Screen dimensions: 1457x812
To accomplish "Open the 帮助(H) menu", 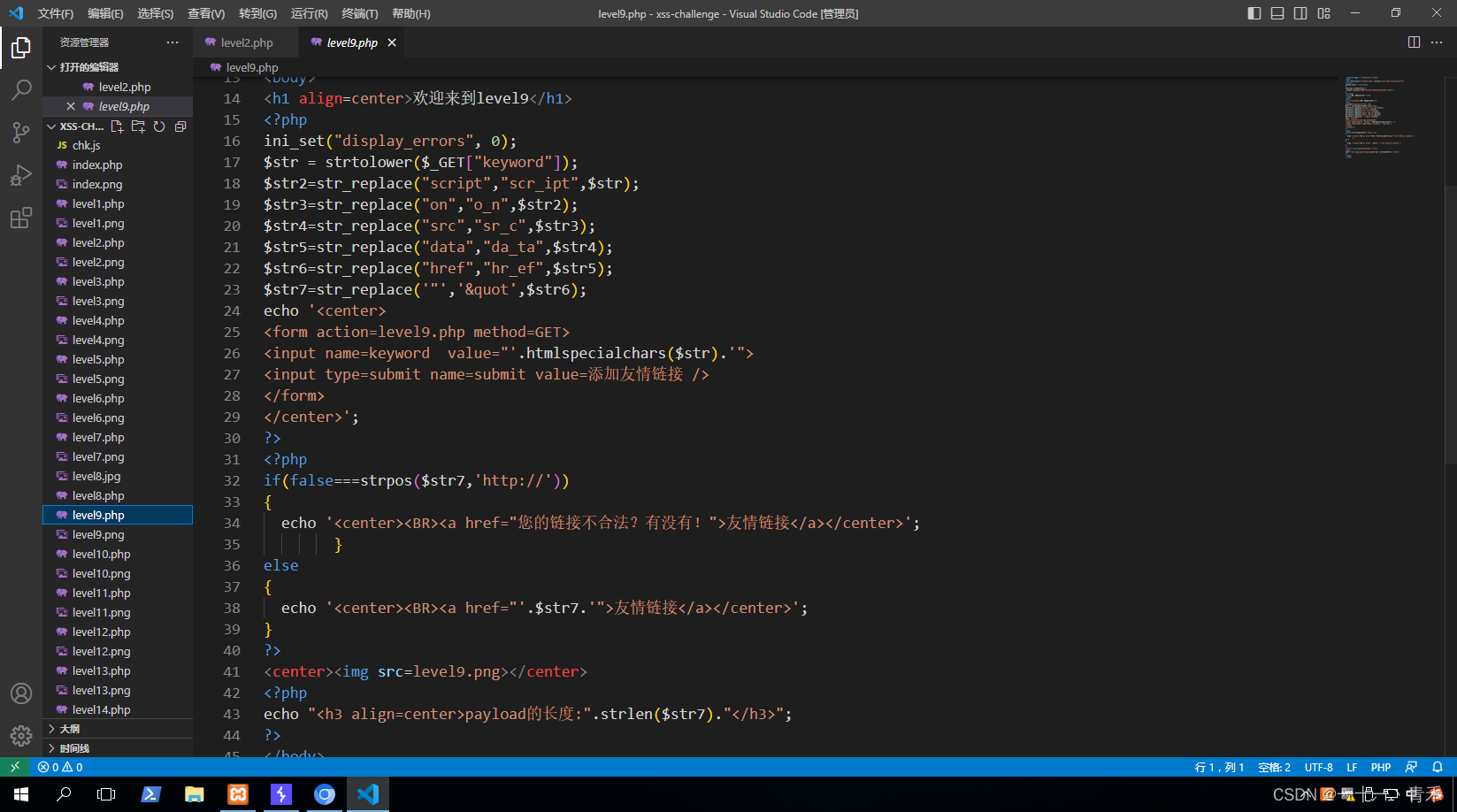I will 410,13.
